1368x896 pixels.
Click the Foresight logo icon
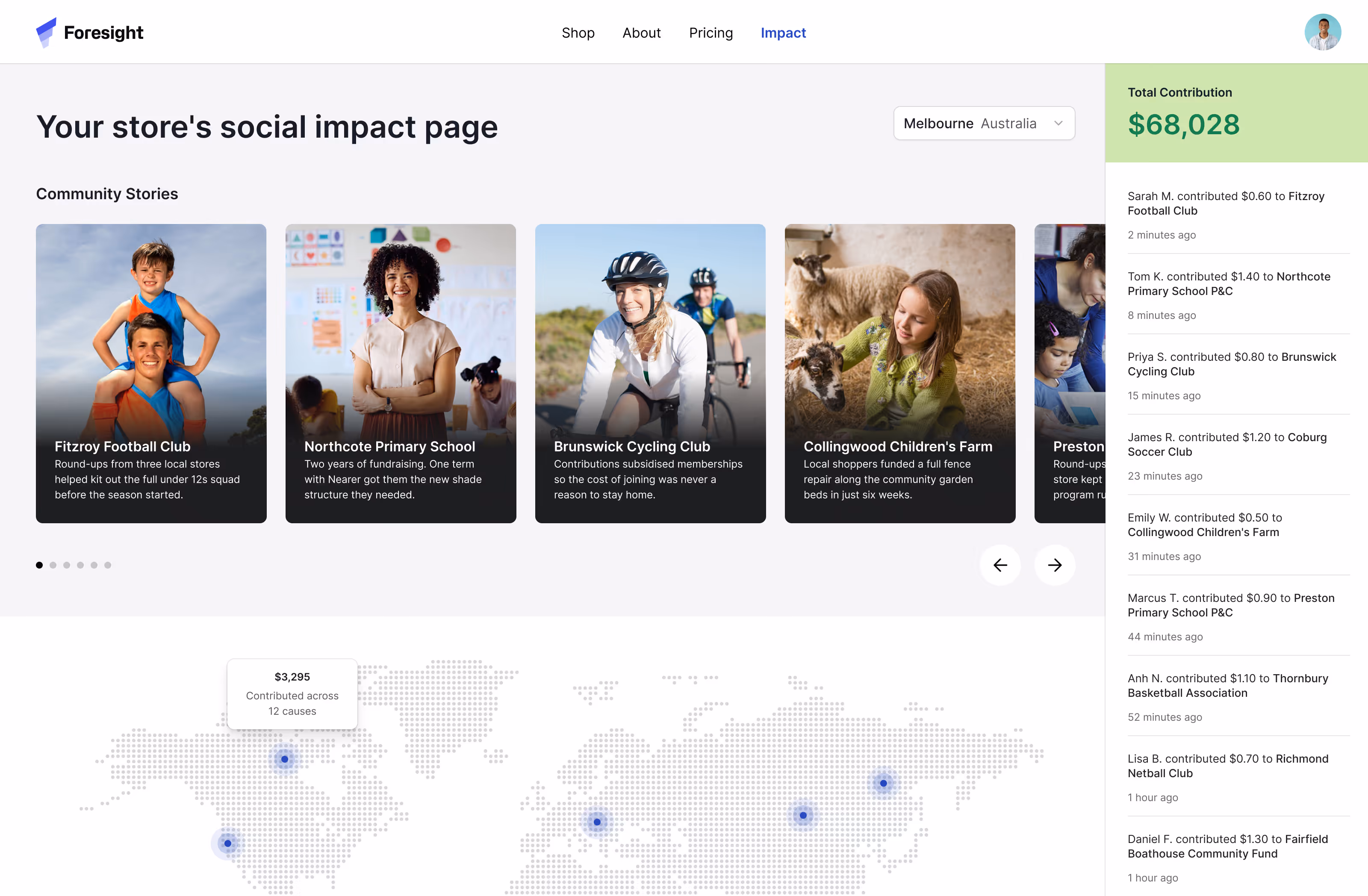(x=46, y=32)
